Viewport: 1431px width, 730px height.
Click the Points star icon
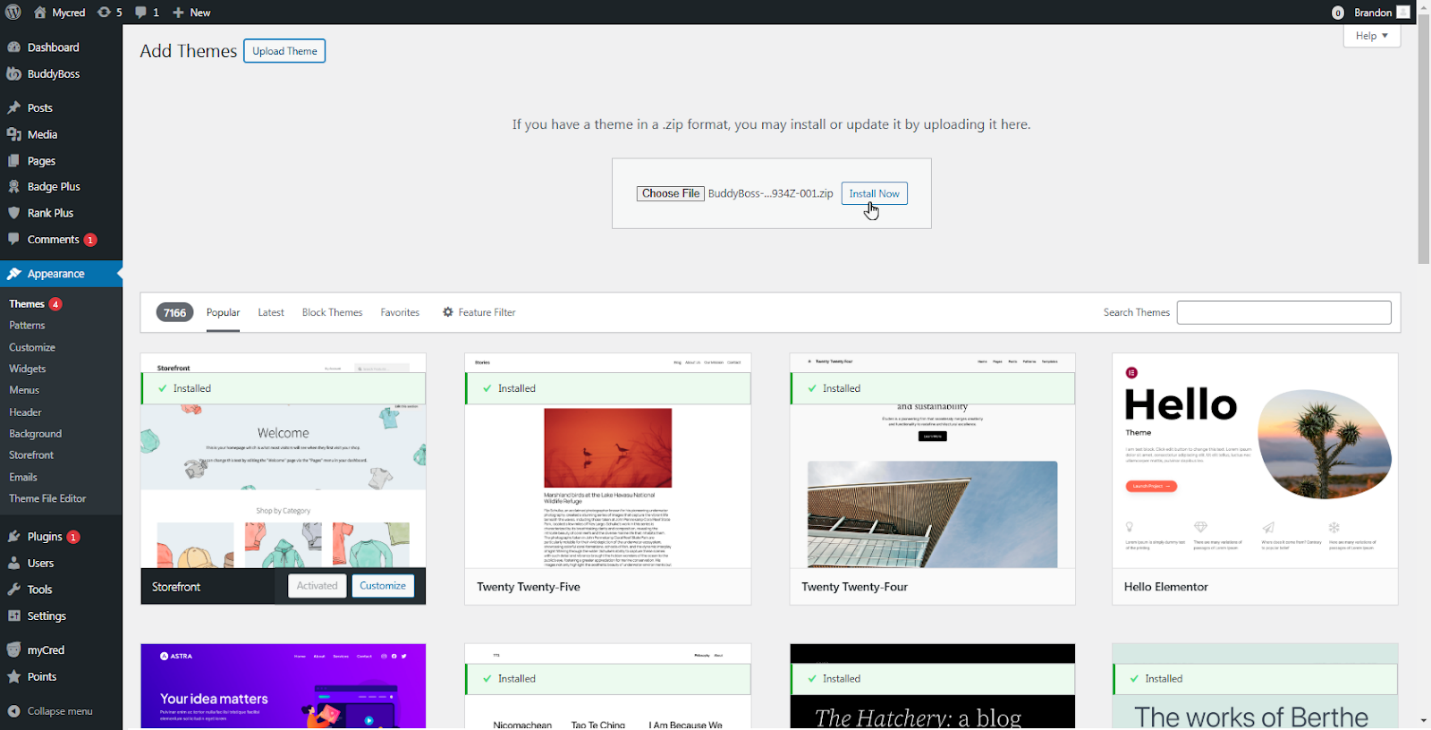14,677
